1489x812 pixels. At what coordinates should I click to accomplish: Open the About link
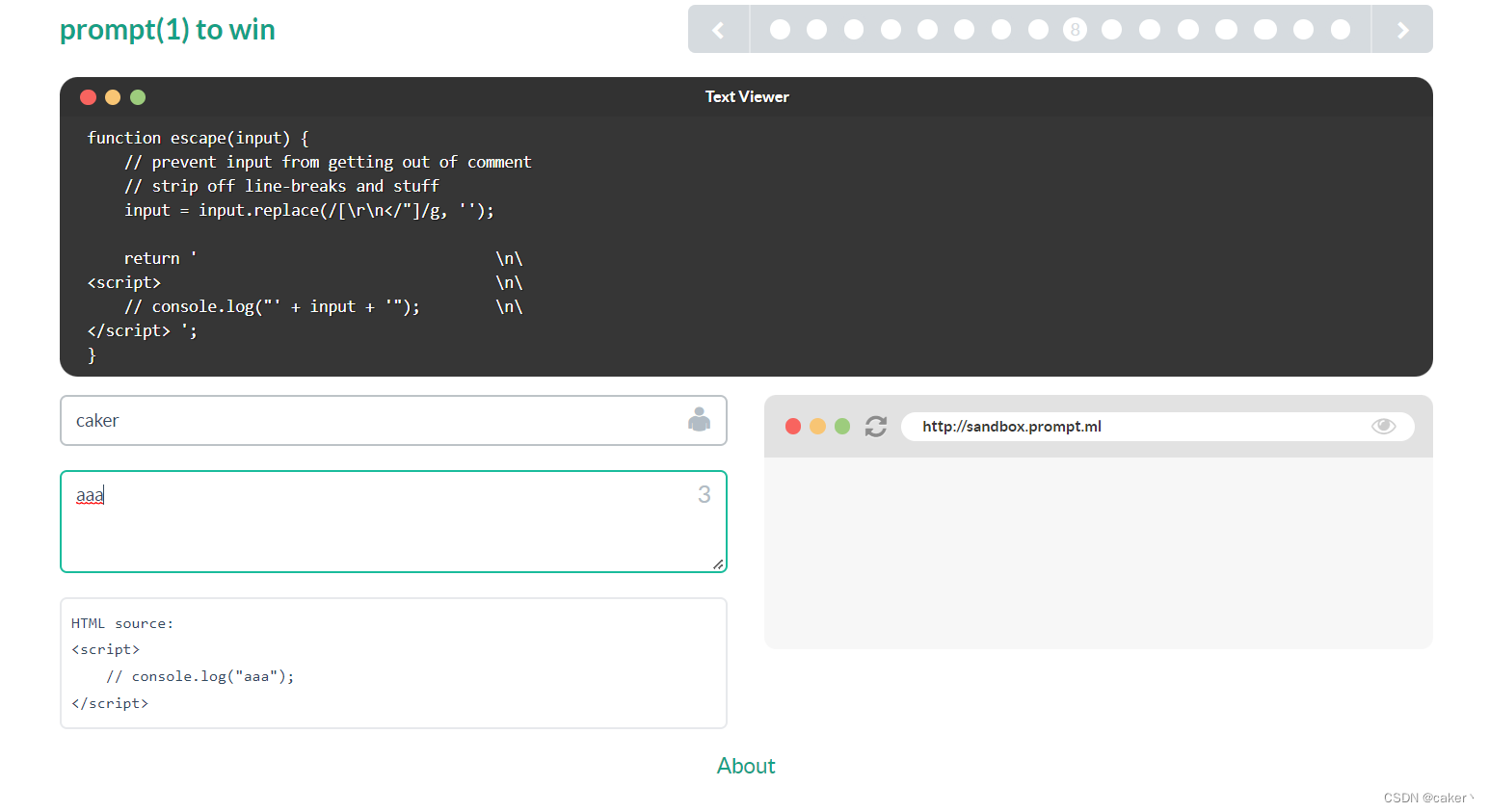[746, 766]
